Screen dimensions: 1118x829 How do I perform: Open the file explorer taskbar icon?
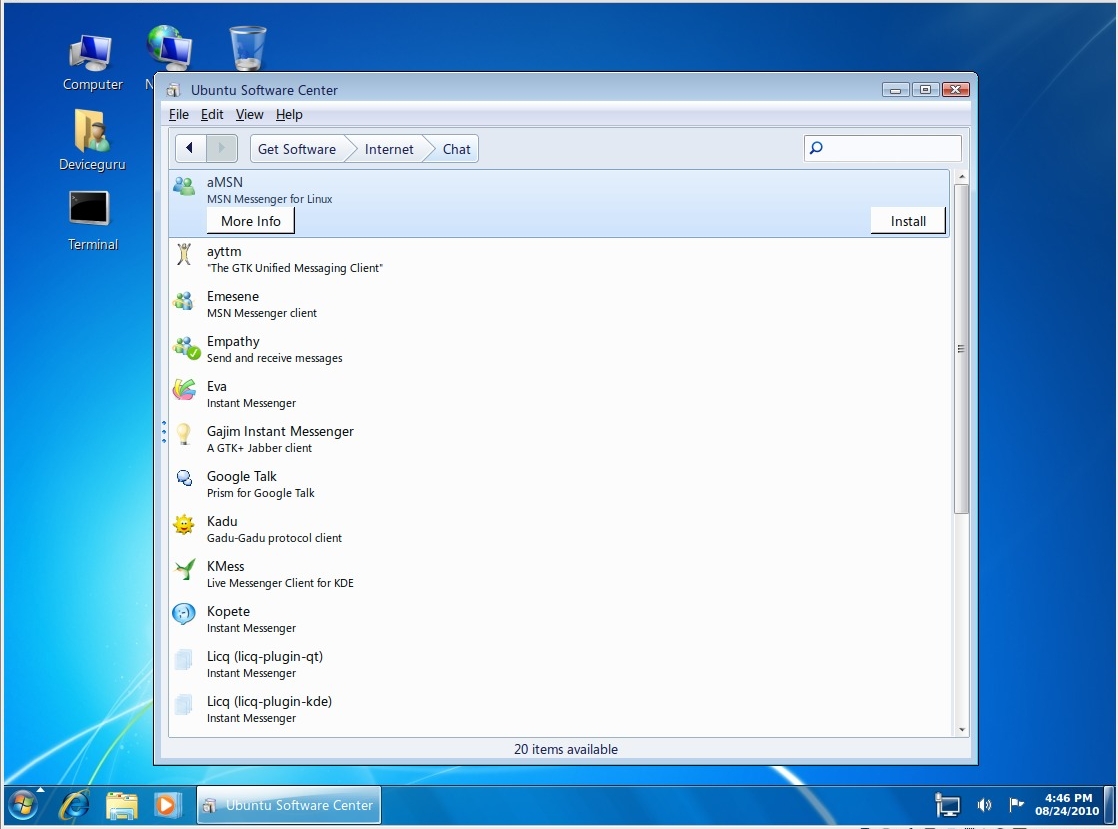coord(121,805)
